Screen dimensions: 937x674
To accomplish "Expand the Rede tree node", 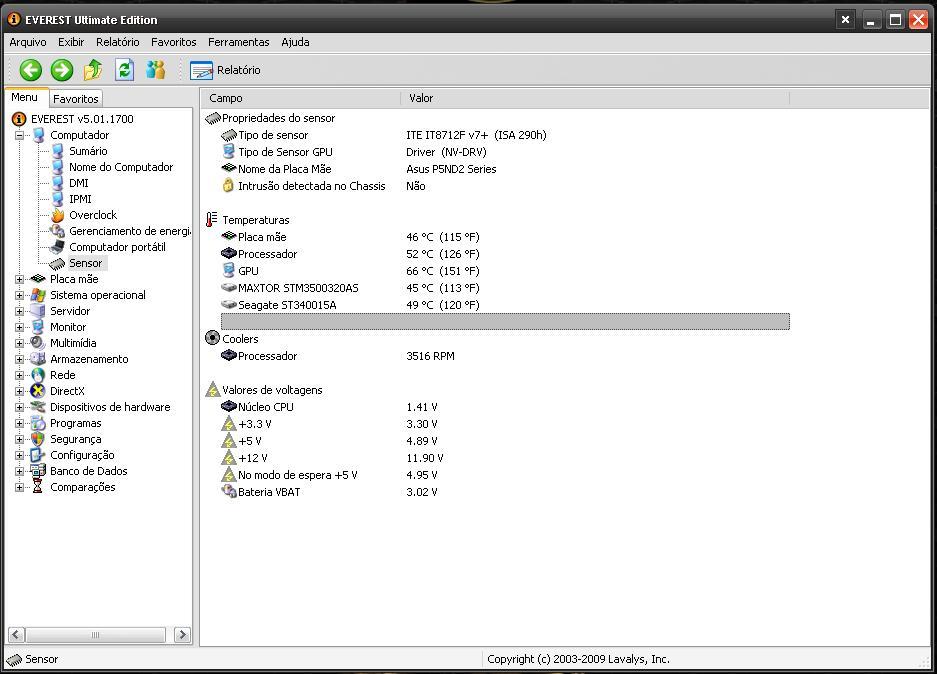I will click(x=19, y=375).
